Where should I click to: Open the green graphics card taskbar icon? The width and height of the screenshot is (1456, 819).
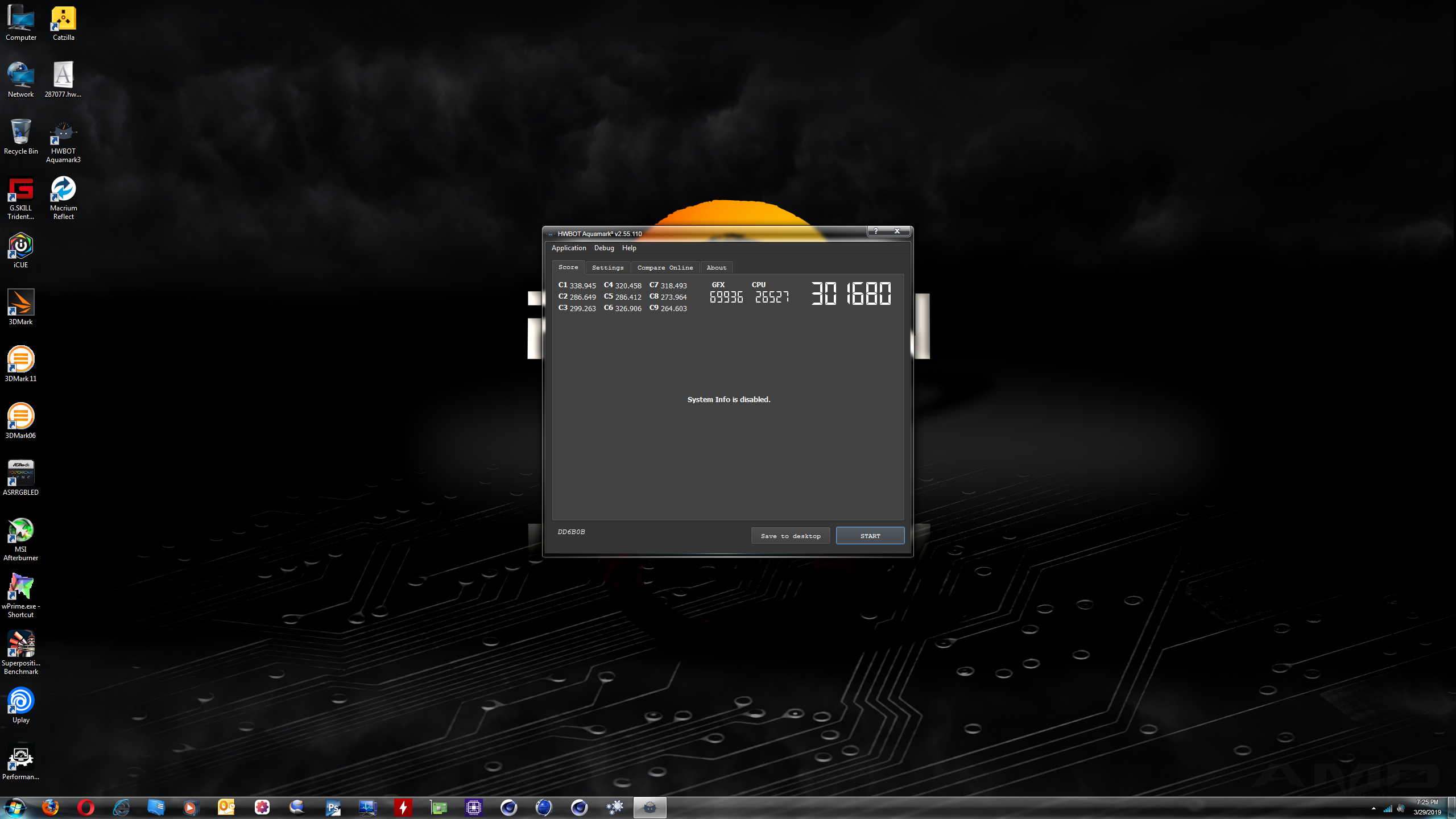(439, 808)
